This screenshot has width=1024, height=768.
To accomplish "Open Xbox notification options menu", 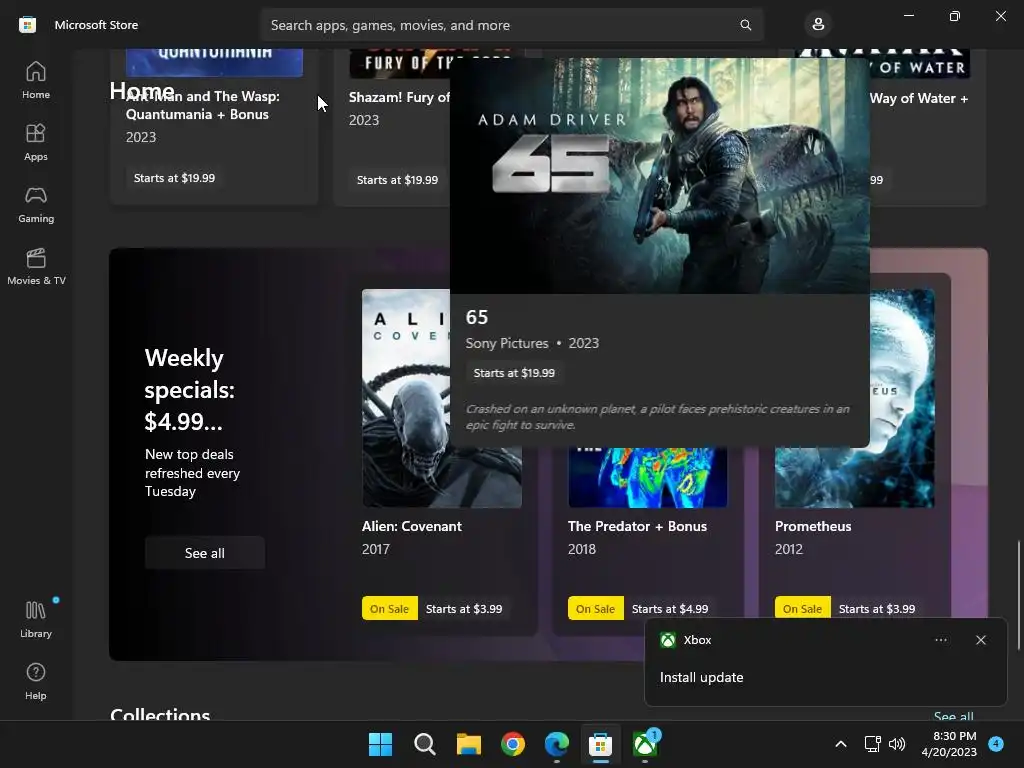I will coord(940,640).
